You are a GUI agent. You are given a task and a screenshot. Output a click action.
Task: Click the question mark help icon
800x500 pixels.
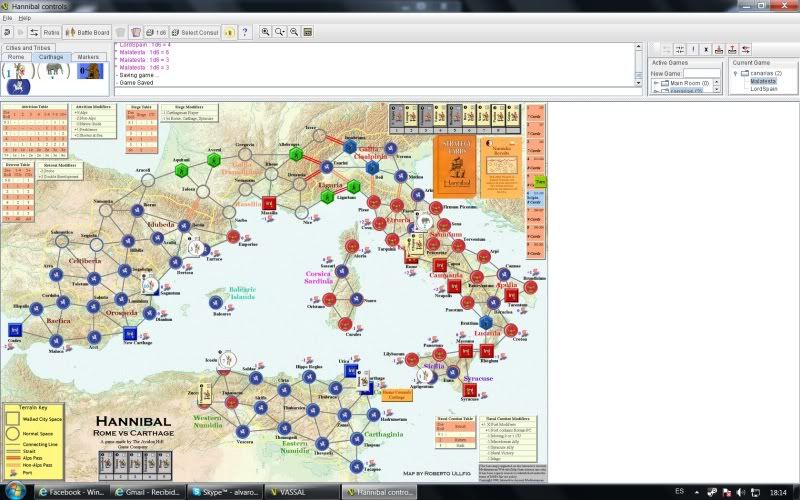(245, 32)
